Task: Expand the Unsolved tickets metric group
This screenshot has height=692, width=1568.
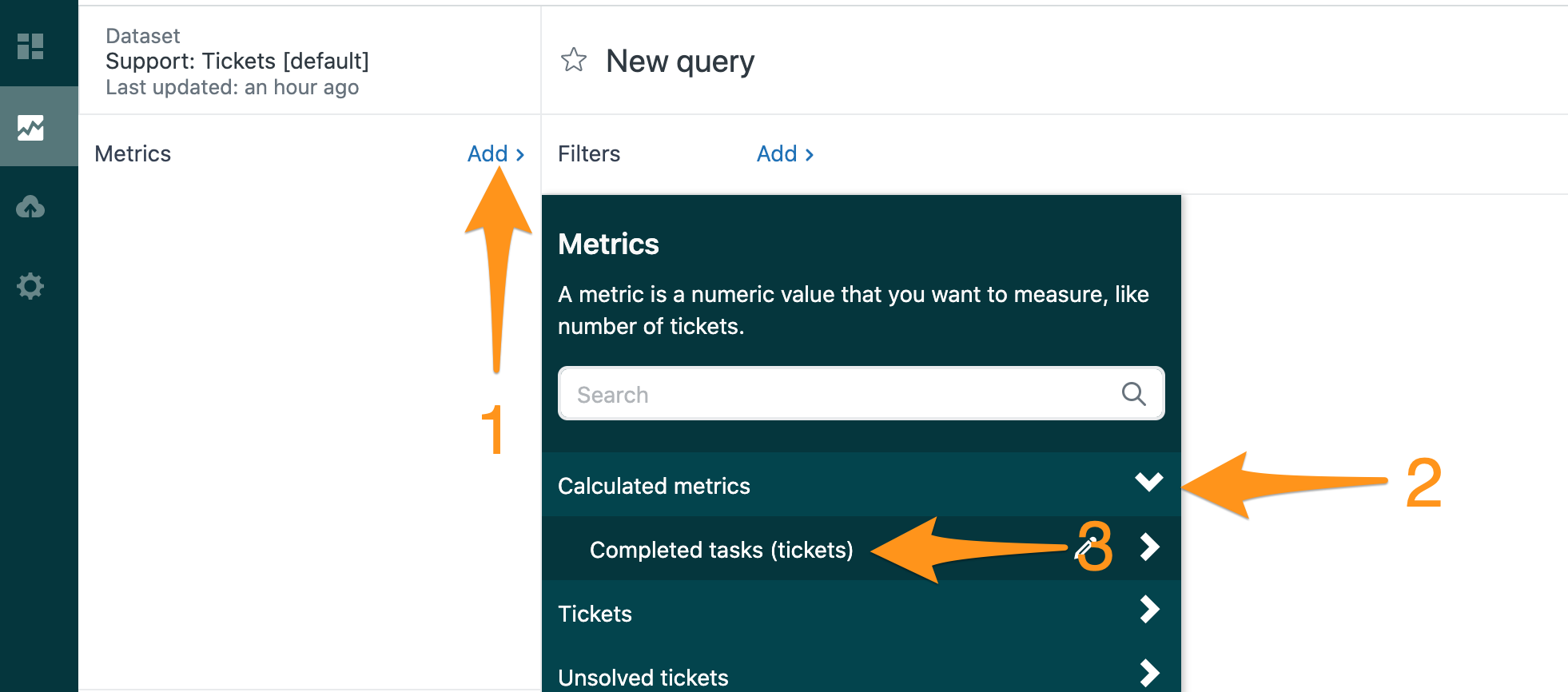Action: [x=1149, y=674]
